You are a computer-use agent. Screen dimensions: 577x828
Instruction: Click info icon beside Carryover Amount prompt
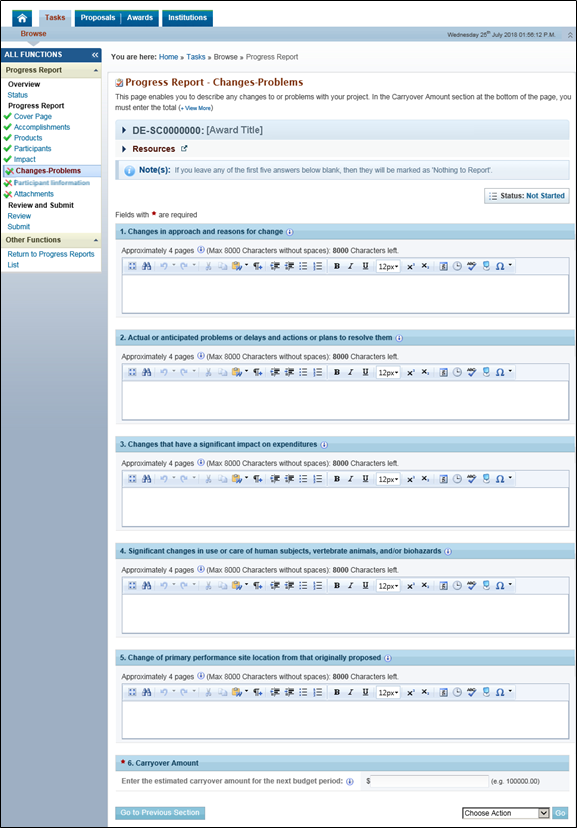click(x=349, y=782)
